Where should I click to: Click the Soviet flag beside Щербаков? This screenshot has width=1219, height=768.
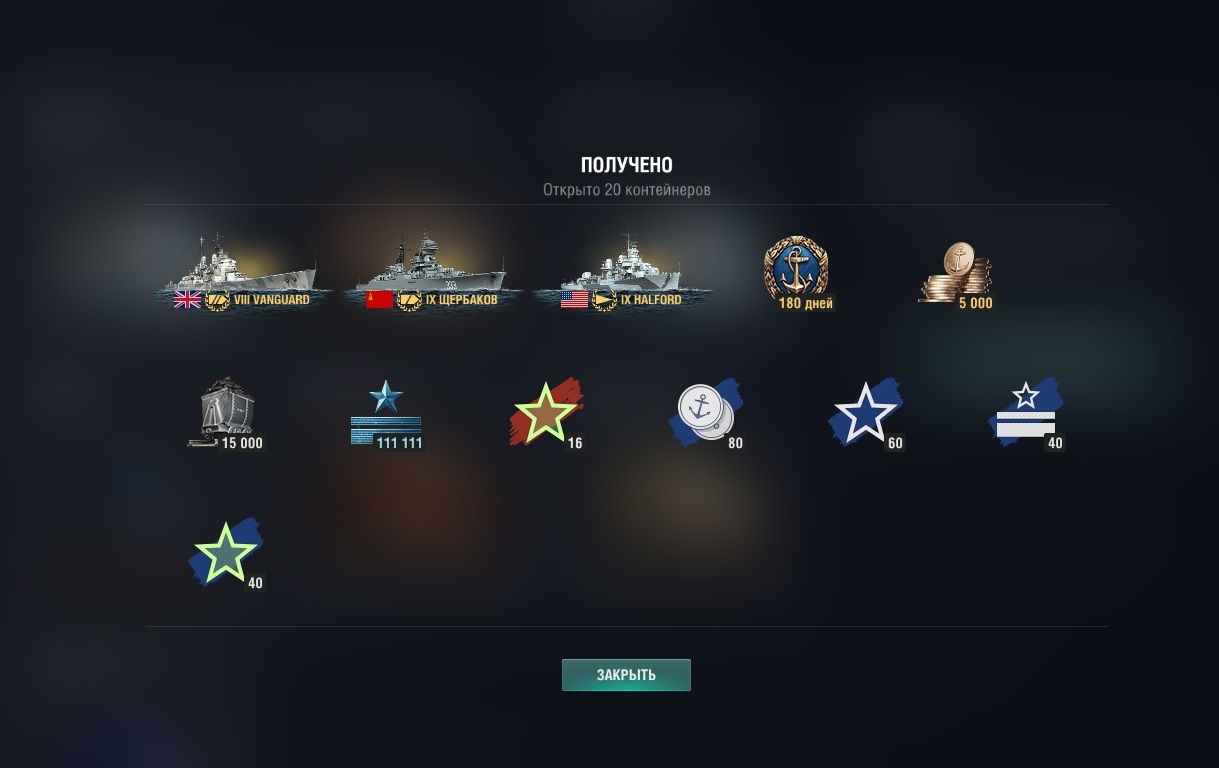pos(379,300)
